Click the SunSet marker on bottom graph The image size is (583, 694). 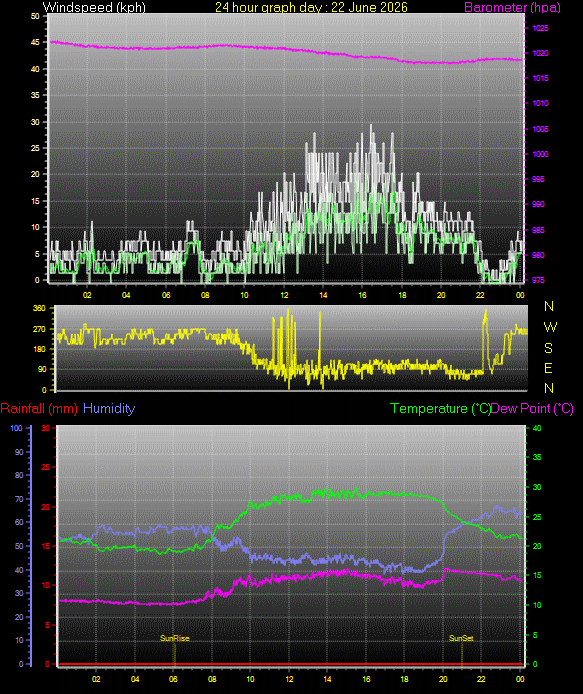tap(461, 638)
